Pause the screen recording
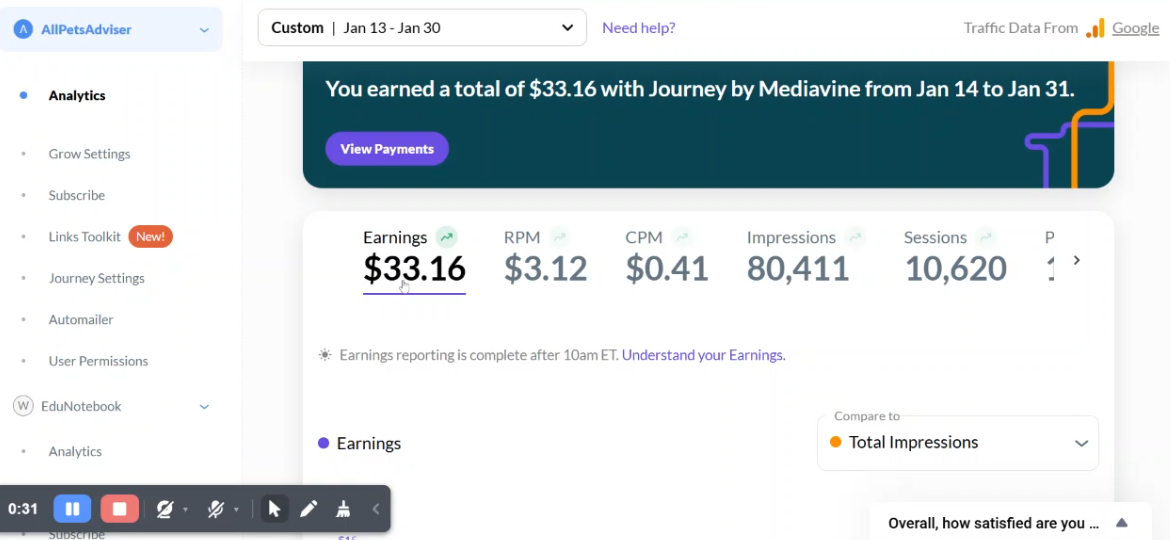The height and width of the screenshot is (540, 1170). (x=72, y=509)
